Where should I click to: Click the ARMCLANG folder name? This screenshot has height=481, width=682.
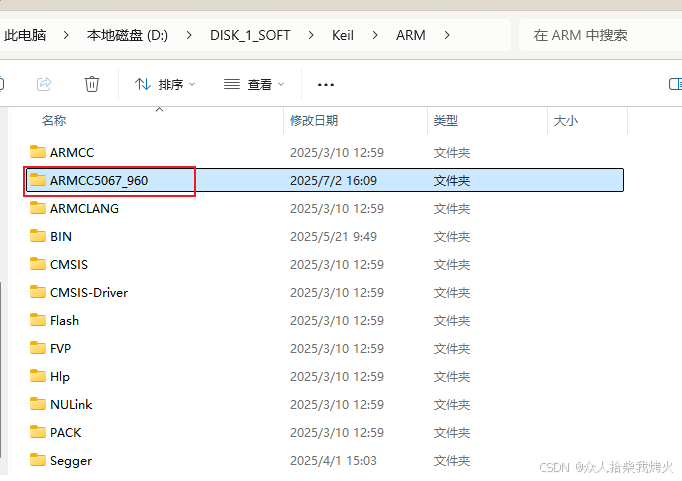click(84, 209)
